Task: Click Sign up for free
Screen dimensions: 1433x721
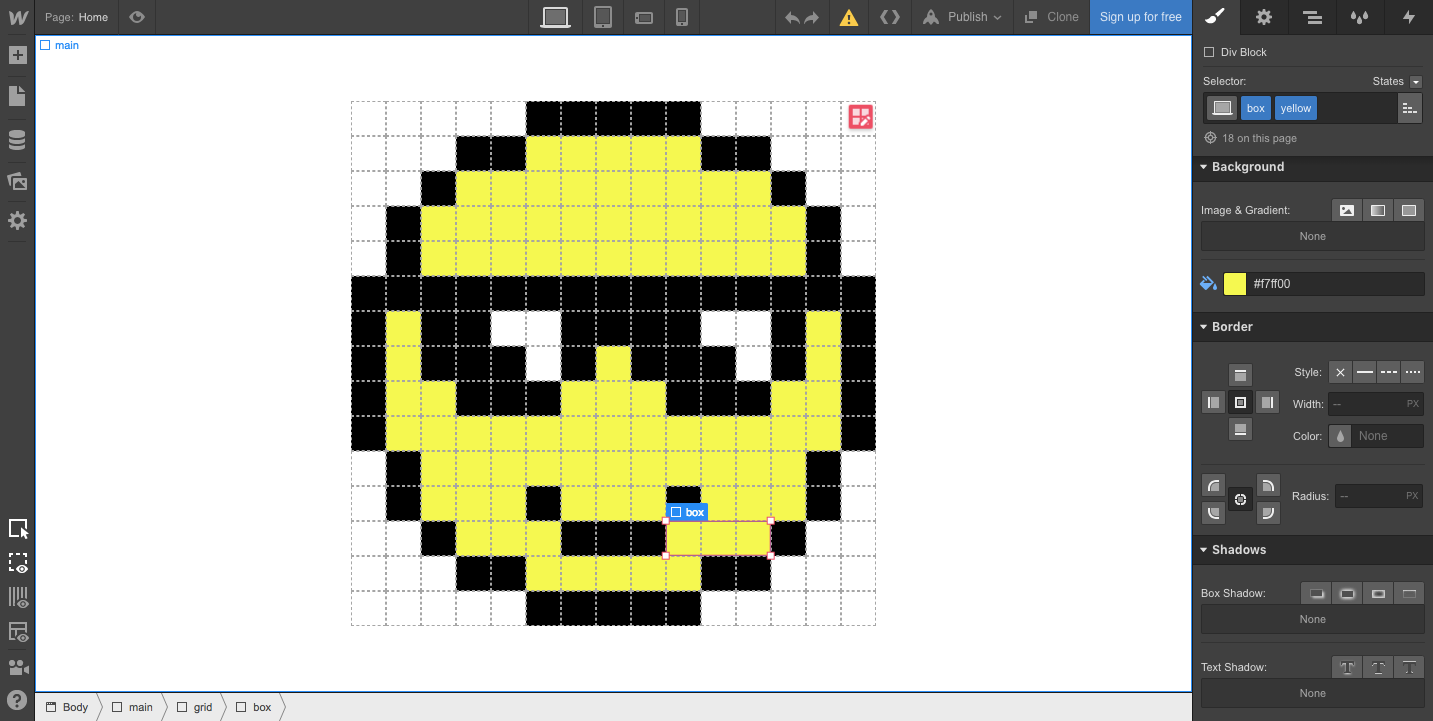Action: point(1141,17)
